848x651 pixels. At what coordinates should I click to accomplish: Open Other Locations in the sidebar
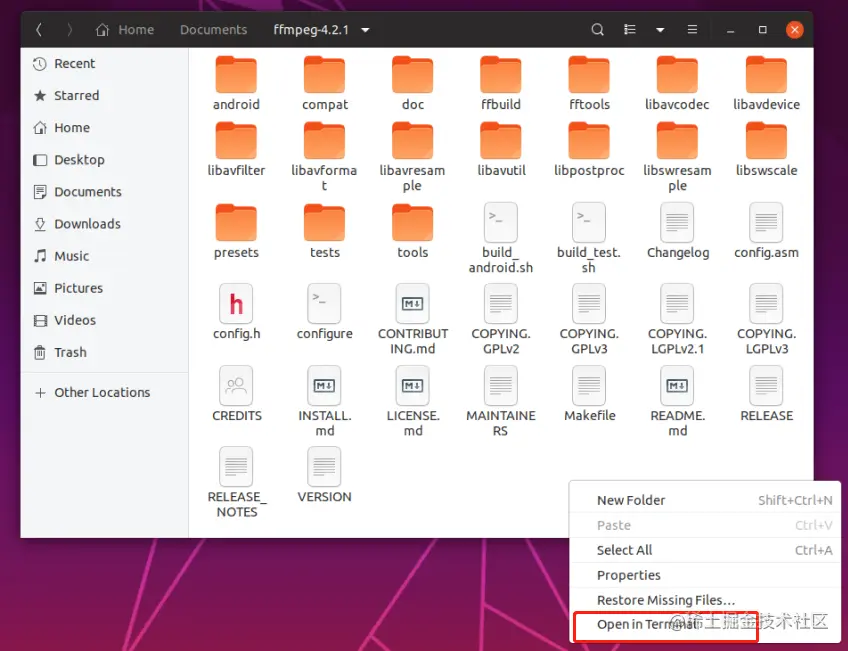pyautogui.click(x=104, y=393)
